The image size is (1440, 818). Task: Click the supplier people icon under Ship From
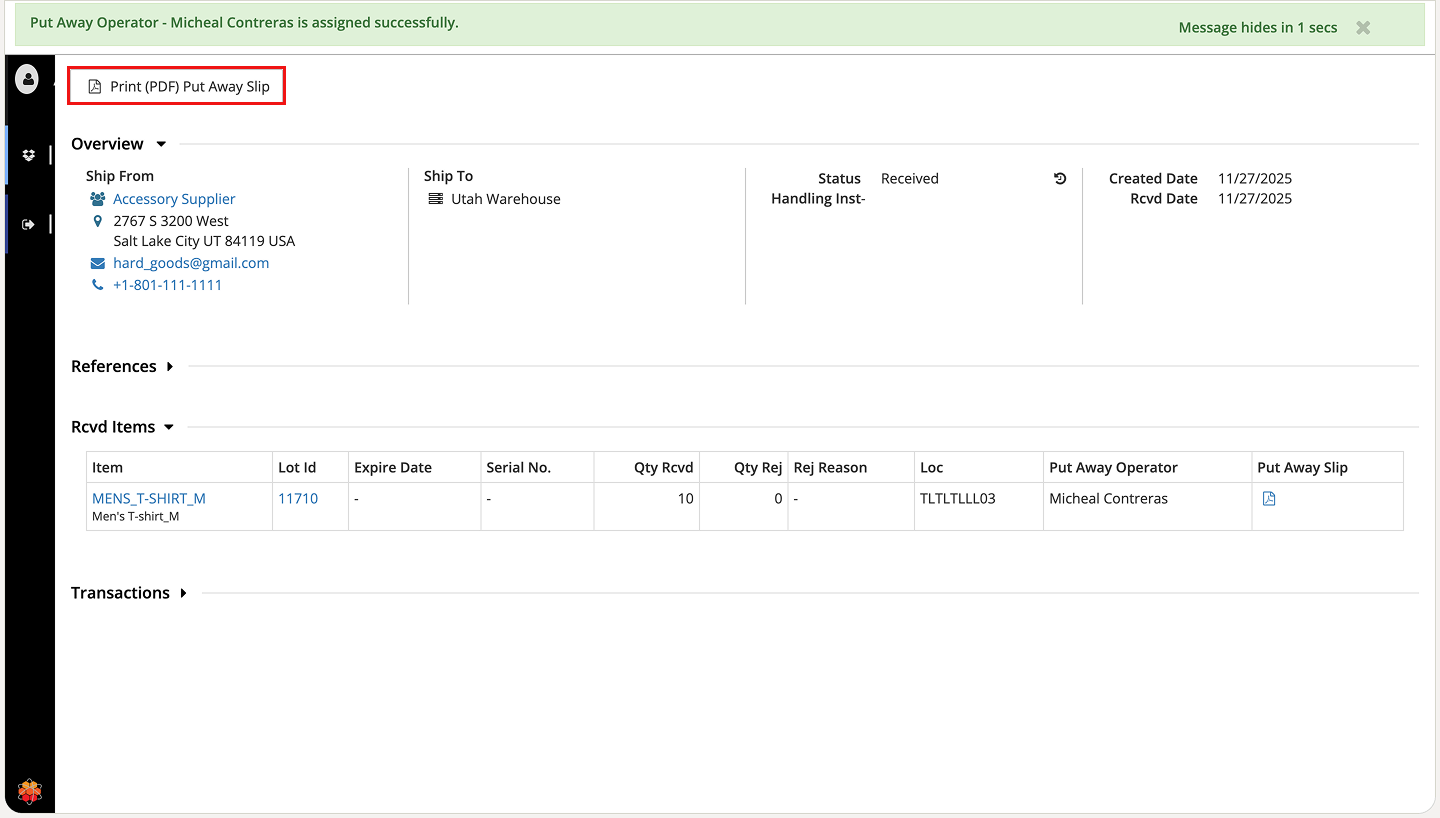(x=98, y=199)
